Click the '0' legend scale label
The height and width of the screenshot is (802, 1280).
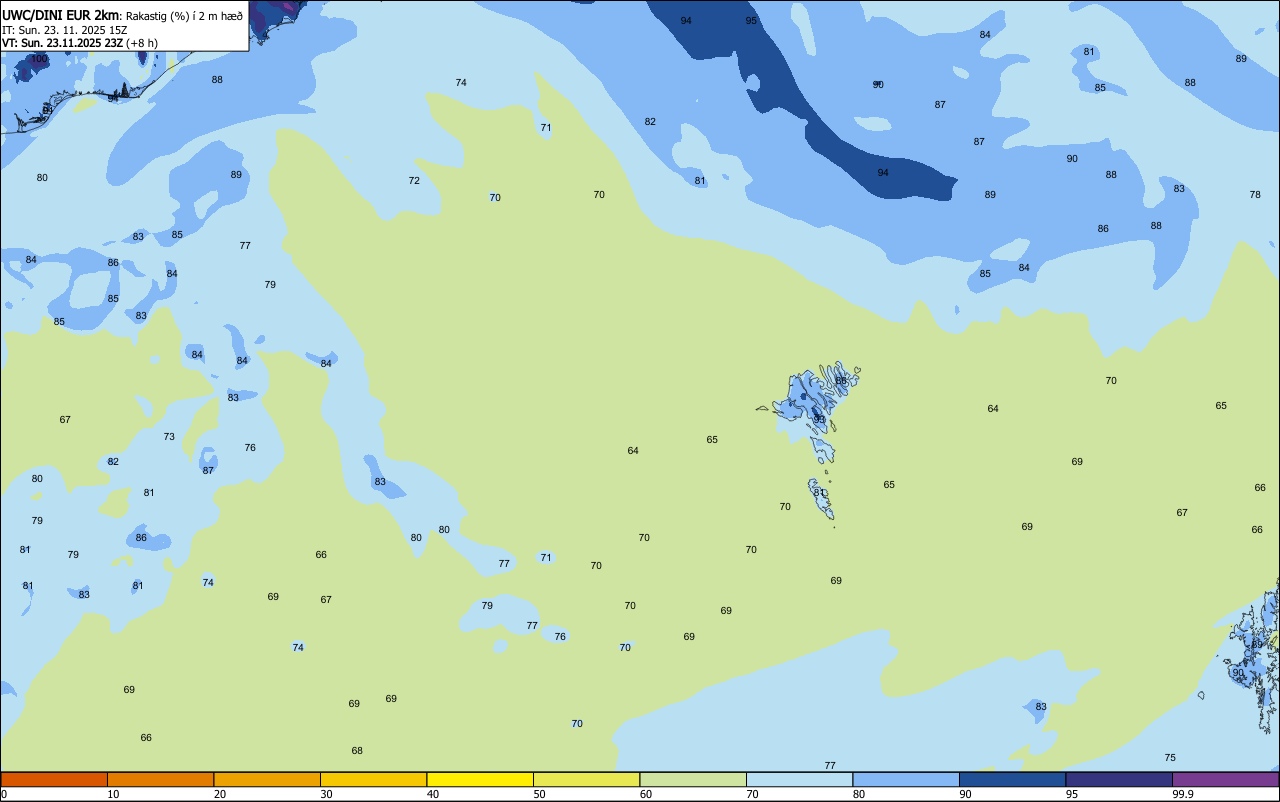point(4,794)
